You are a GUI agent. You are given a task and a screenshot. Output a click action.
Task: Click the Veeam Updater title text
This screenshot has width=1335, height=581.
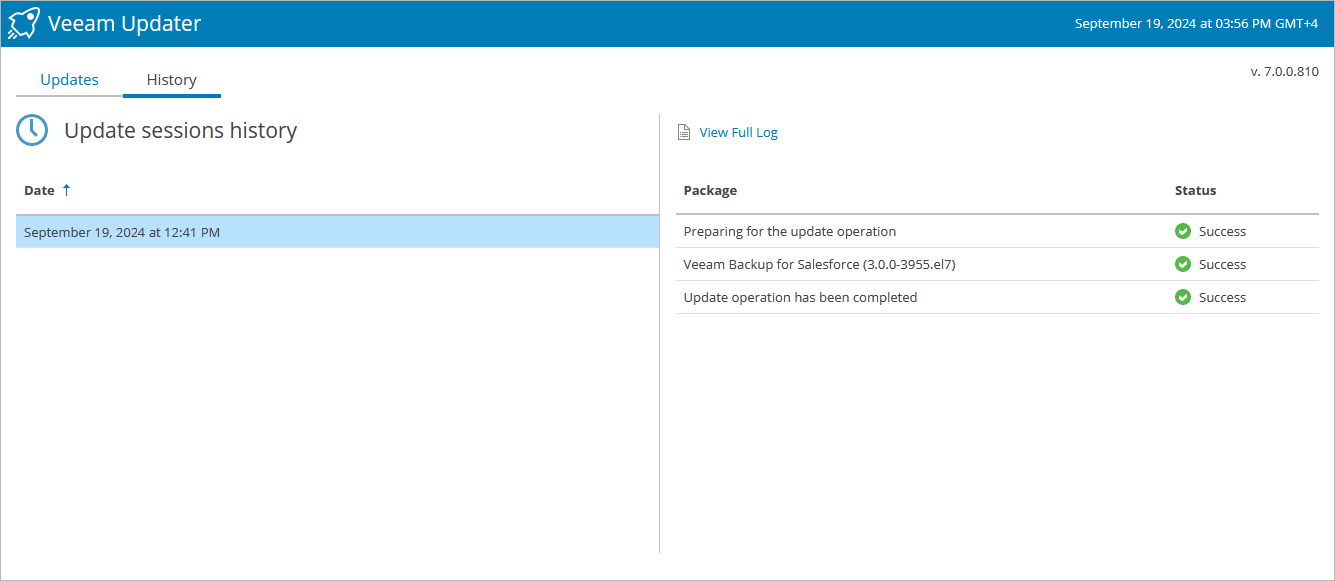[124, 23]
